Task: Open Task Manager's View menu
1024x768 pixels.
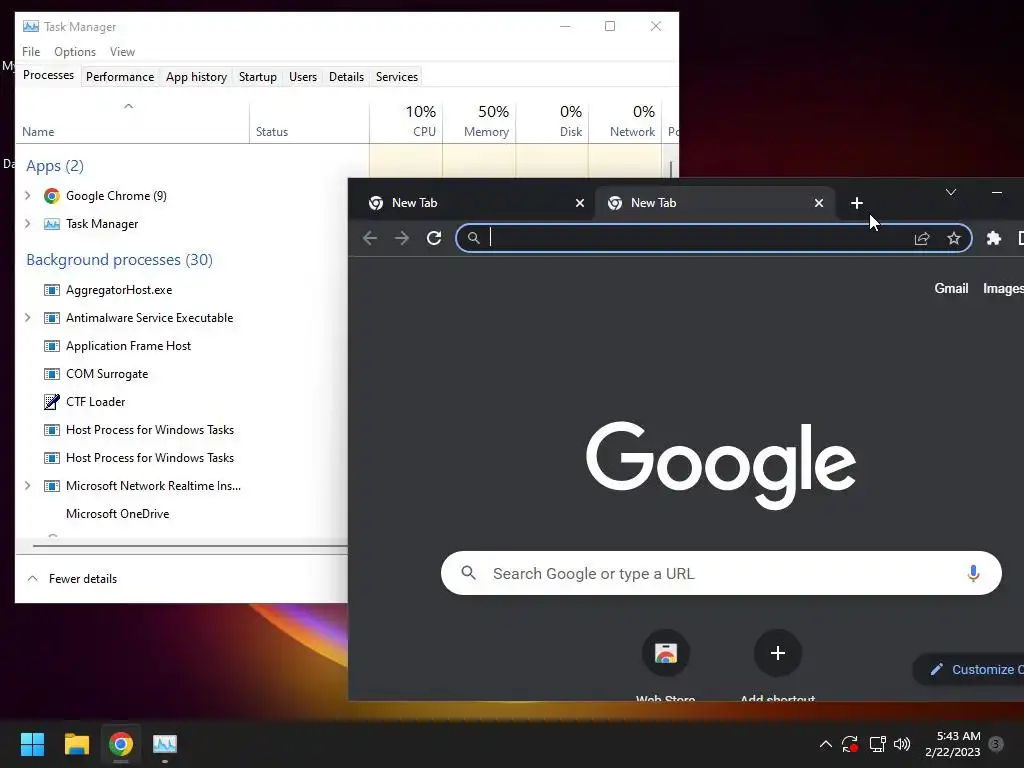Action: click(x=122, y=52)
